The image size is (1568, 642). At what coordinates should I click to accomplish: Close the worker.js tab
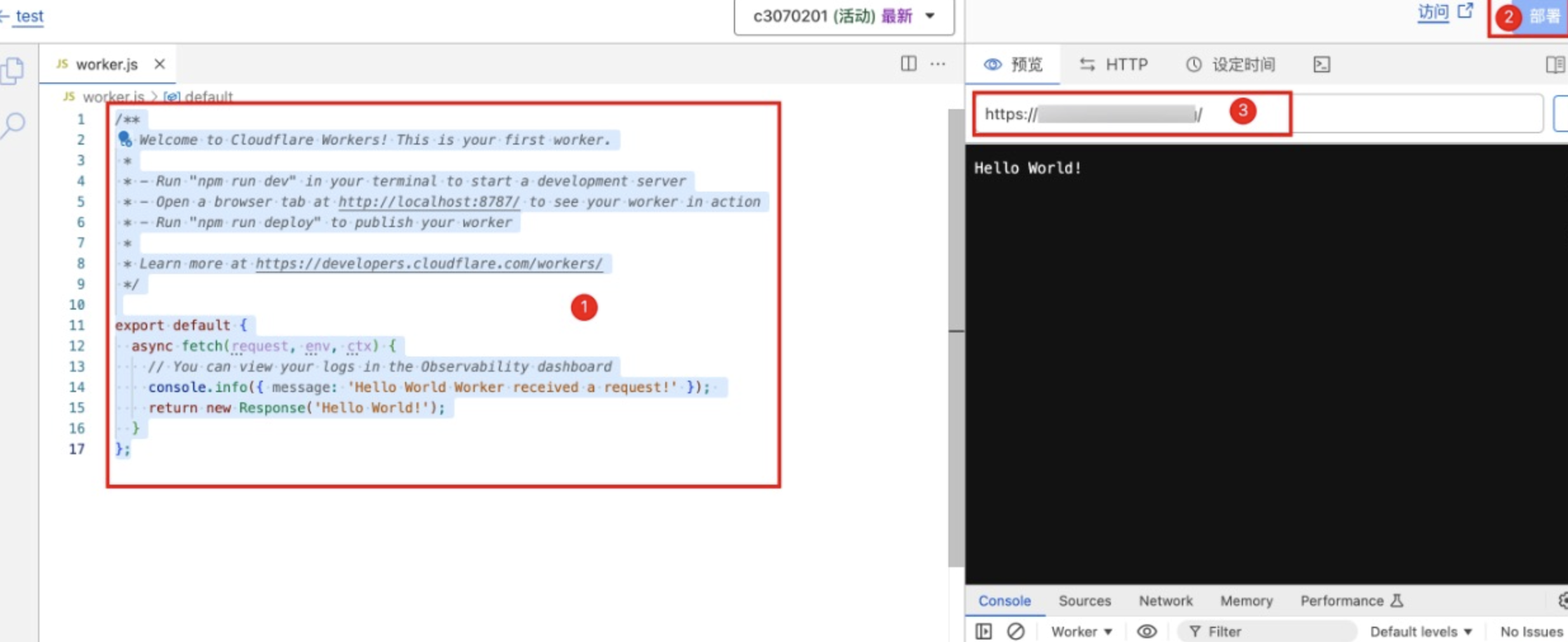[159, 64]
